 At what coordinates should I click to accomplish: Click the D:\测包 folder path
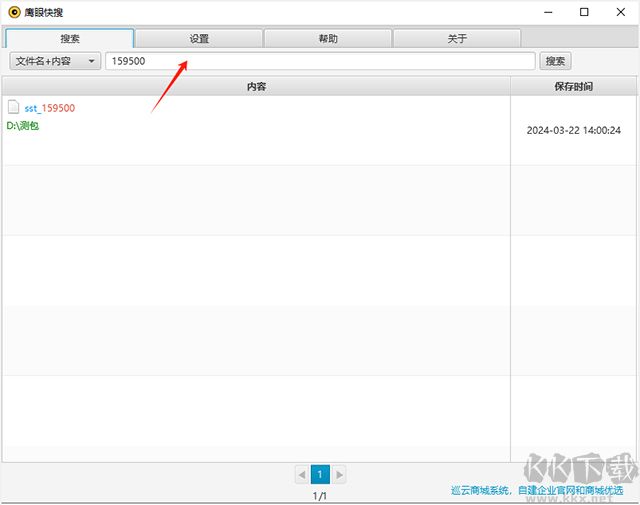point(23,127)
